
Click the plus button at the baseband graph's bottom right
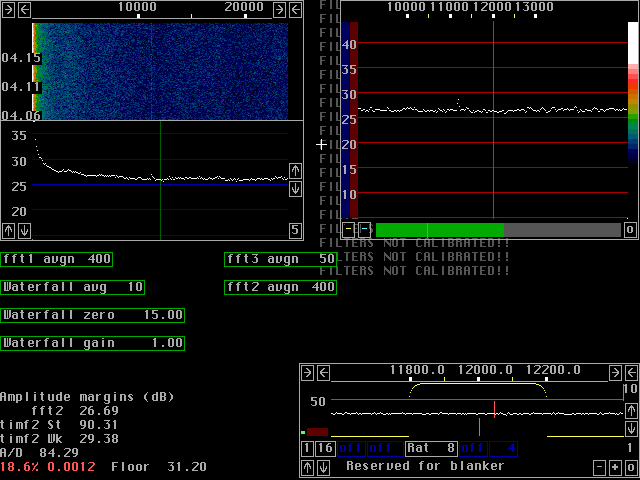[x=615, y=467]
